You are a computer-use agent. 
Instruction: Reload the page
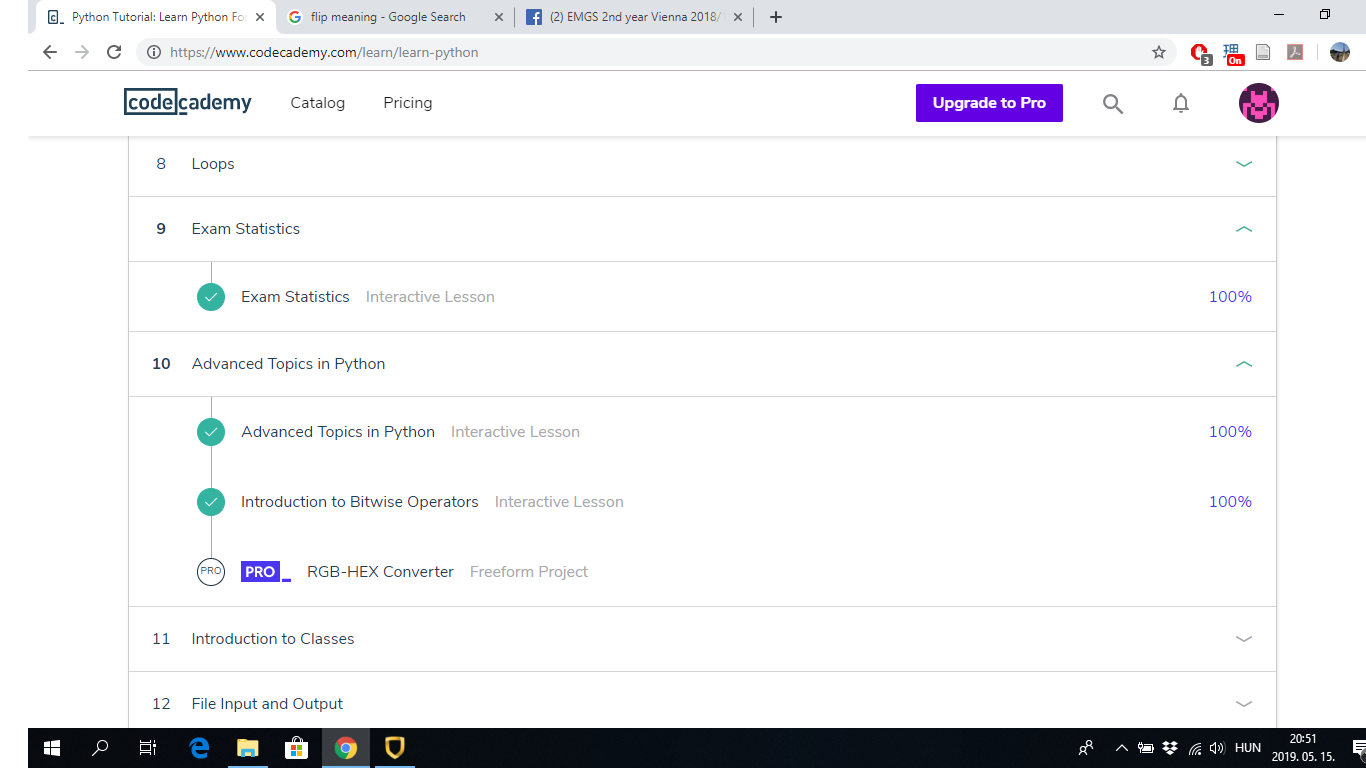click(x=114, y=52)
